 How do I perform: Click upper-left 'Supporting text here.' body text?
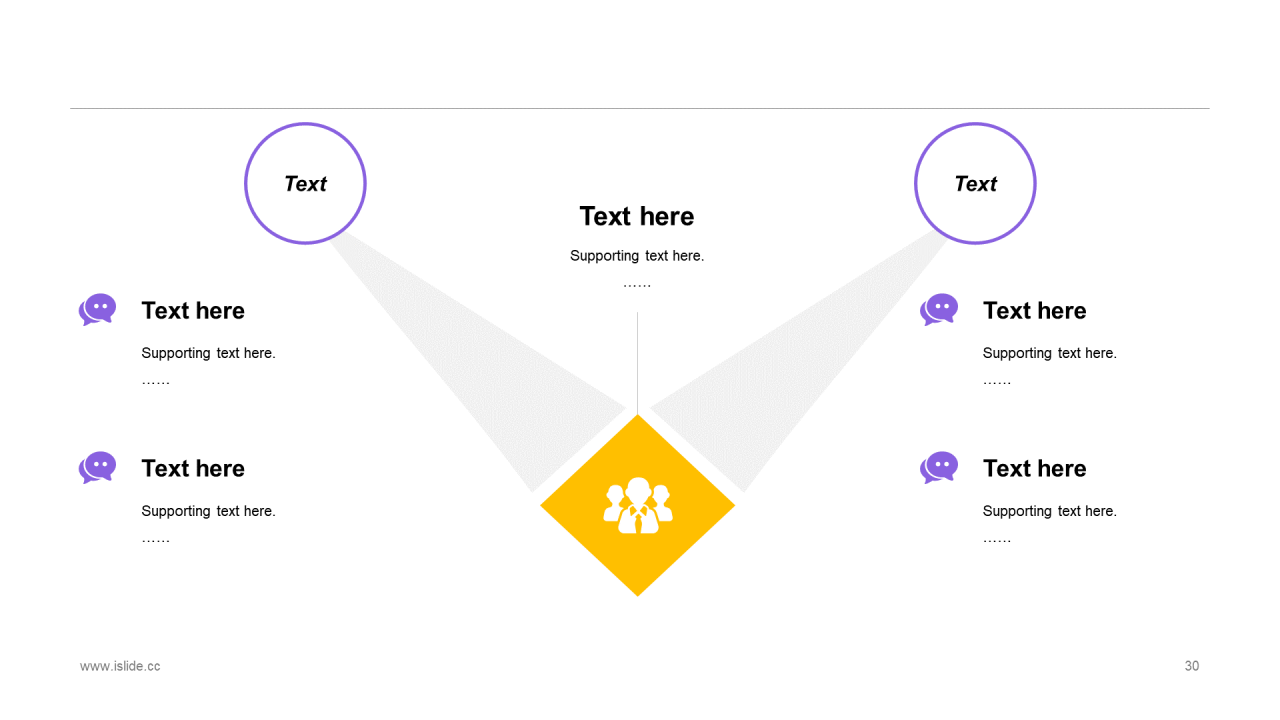pos(208,353)
